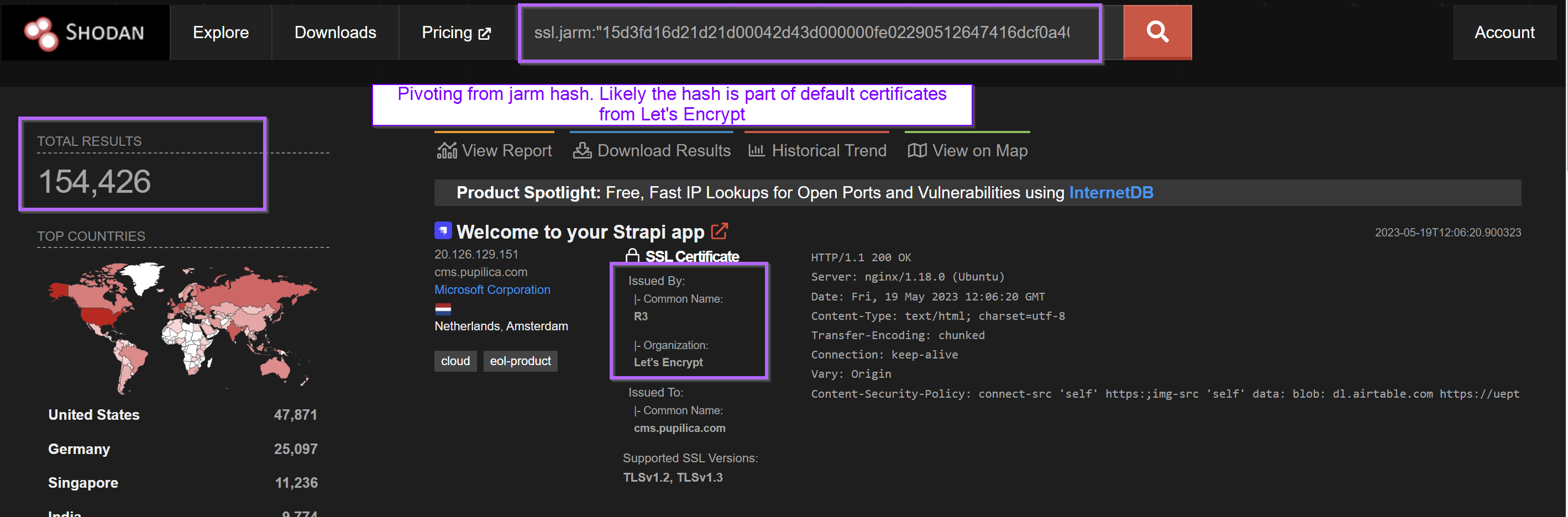The height and width of the screenshot is (517, 1568).
Task: Click the Netherlands, Amsterdam location text
Action: 501,326
